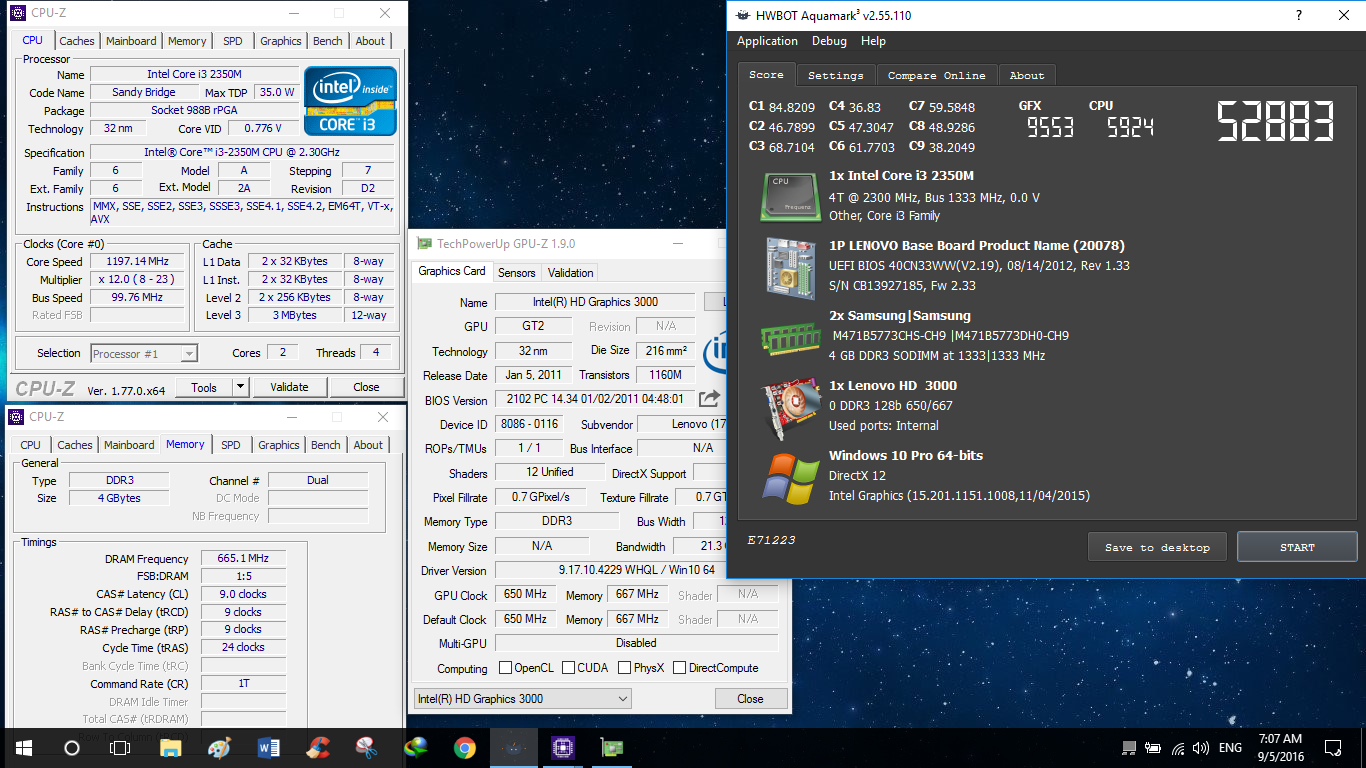The height and width of the screenshot is (768, 1366).
Task: Enable the DirectCompute checkbox in GPU-Z
Action: pos(680,668)
